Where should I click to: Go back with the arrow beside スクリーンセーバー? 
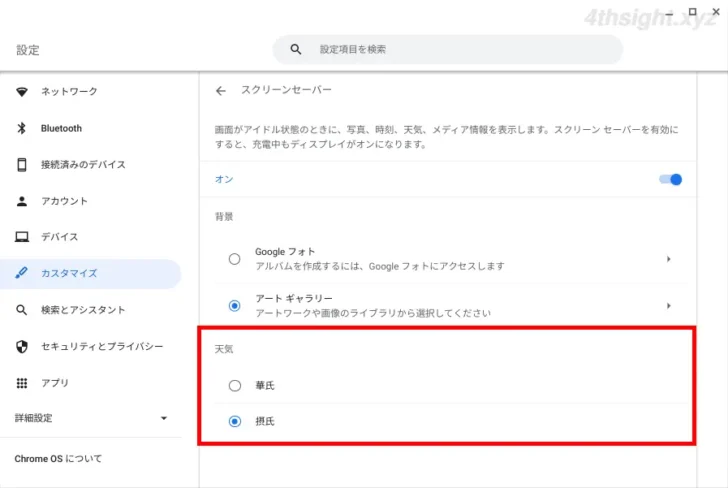point(221,91)
